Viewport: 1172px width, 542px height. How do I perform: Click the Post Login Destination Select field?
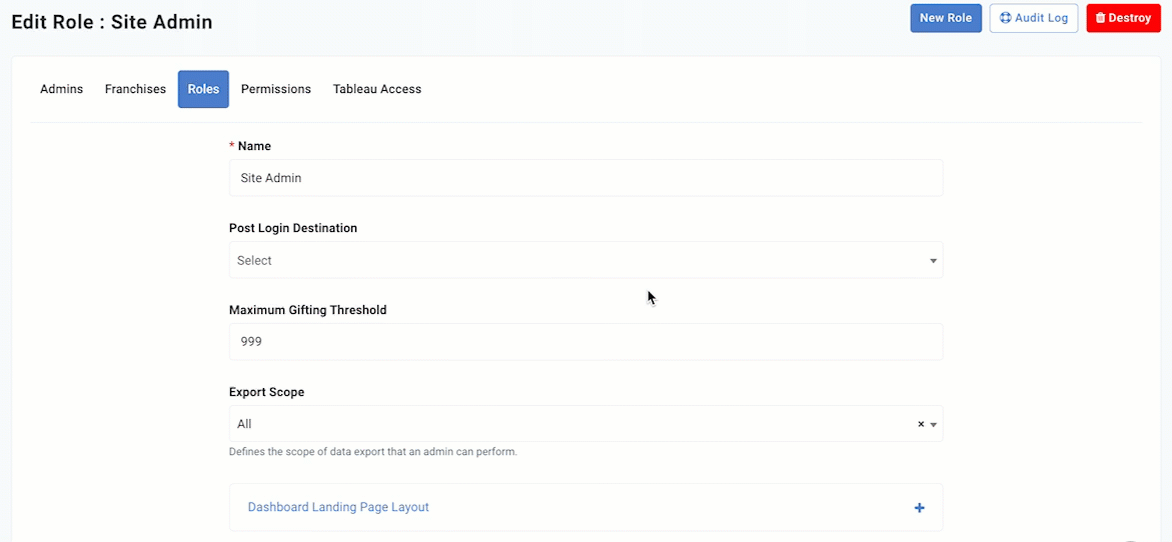click(x=585, y=260)
